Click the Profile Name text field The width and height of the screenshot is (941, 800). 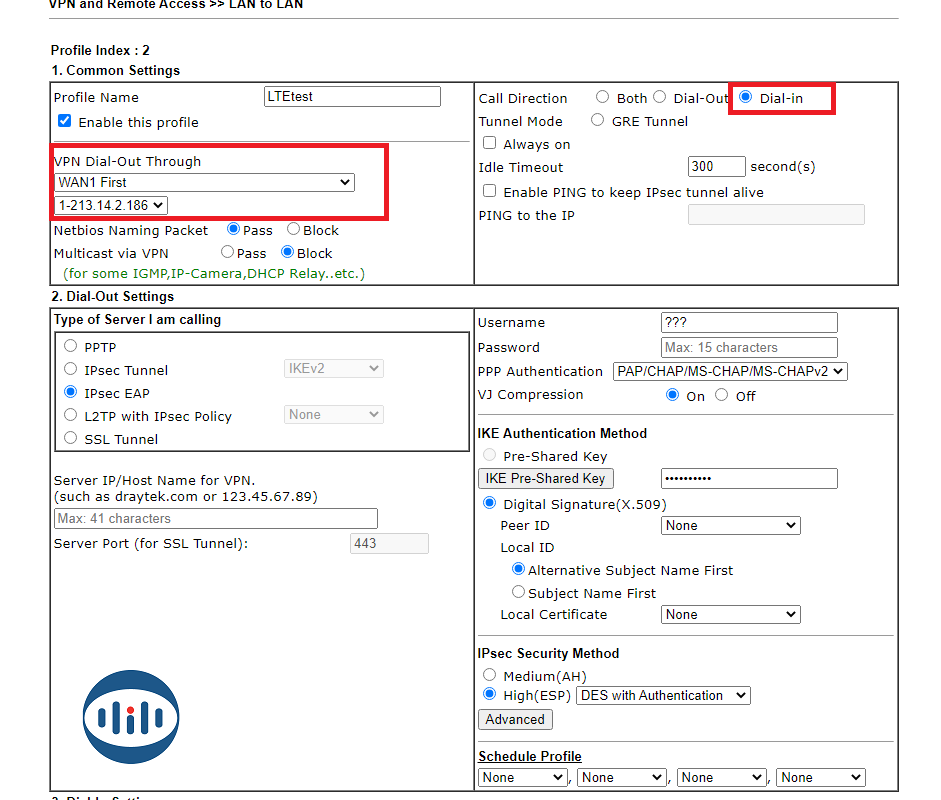point(352,97)
